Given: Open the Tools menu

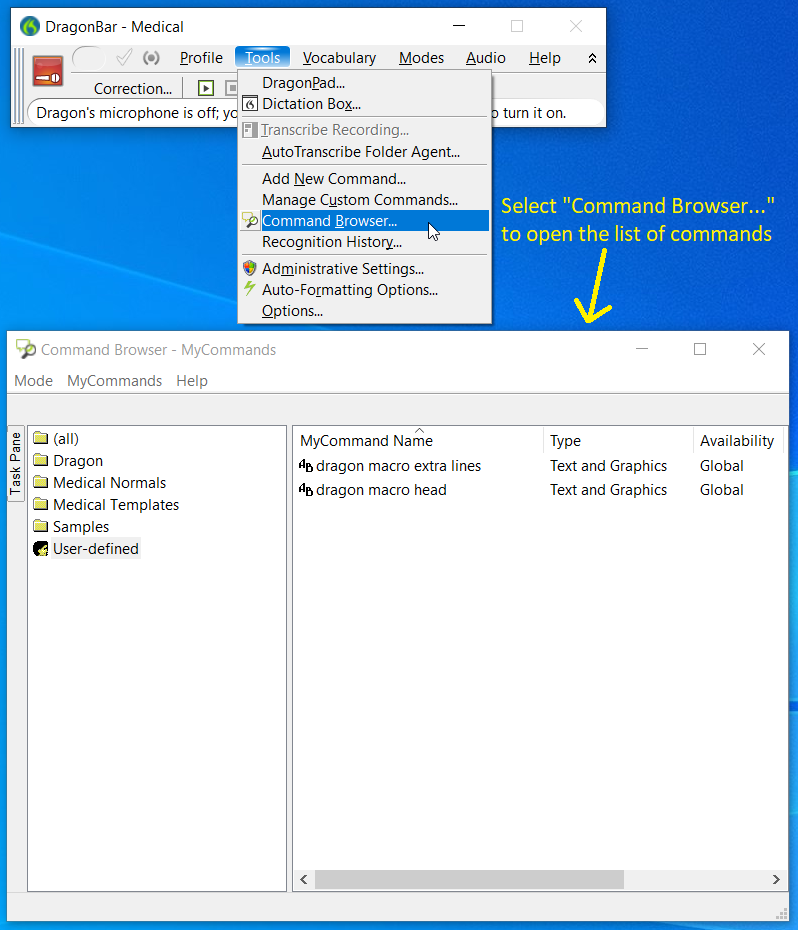Looking at the screenshot, I should (262, 58).
